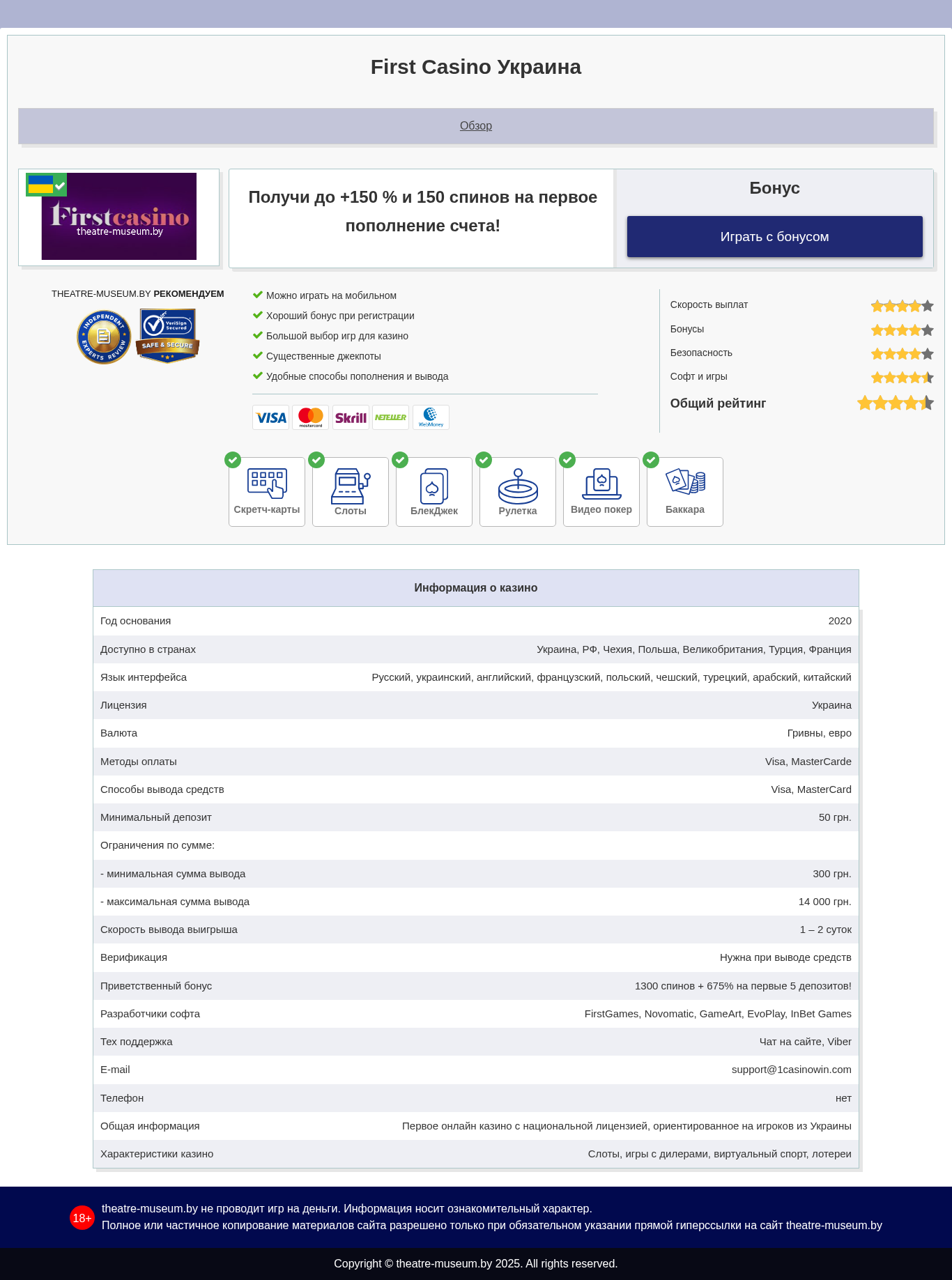Viewport: 952px width, 1280px height.
Task: Click the Играть с бонусом button
Action: 774,236
